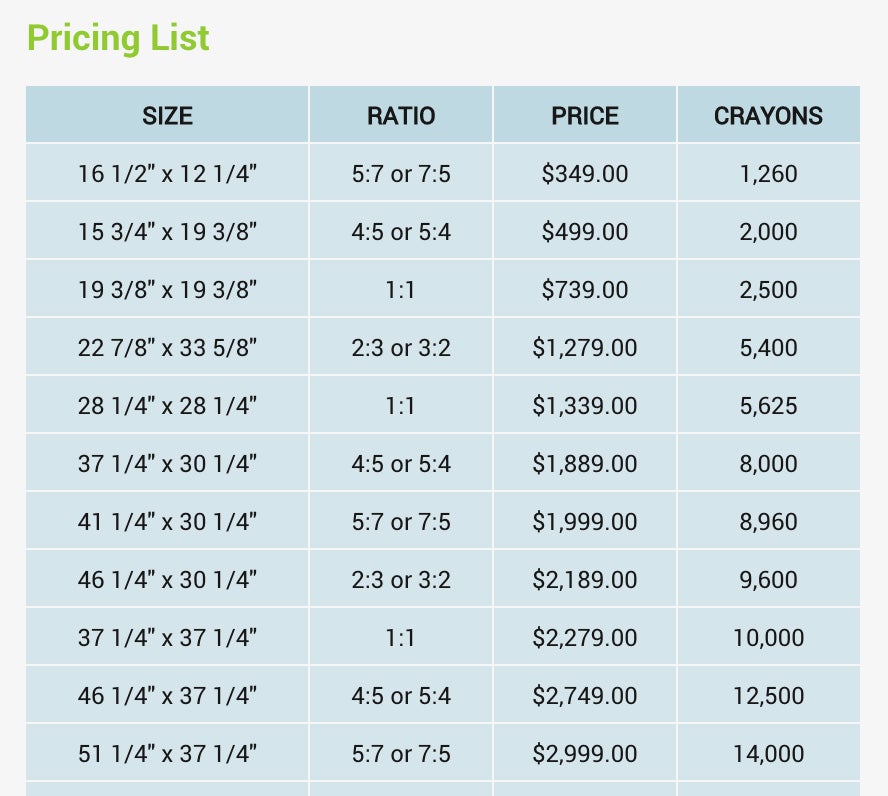Click the $499.00 price cell
Image resolution: width=888 pixels, height=796 pixels.
[x=585, y=232]
